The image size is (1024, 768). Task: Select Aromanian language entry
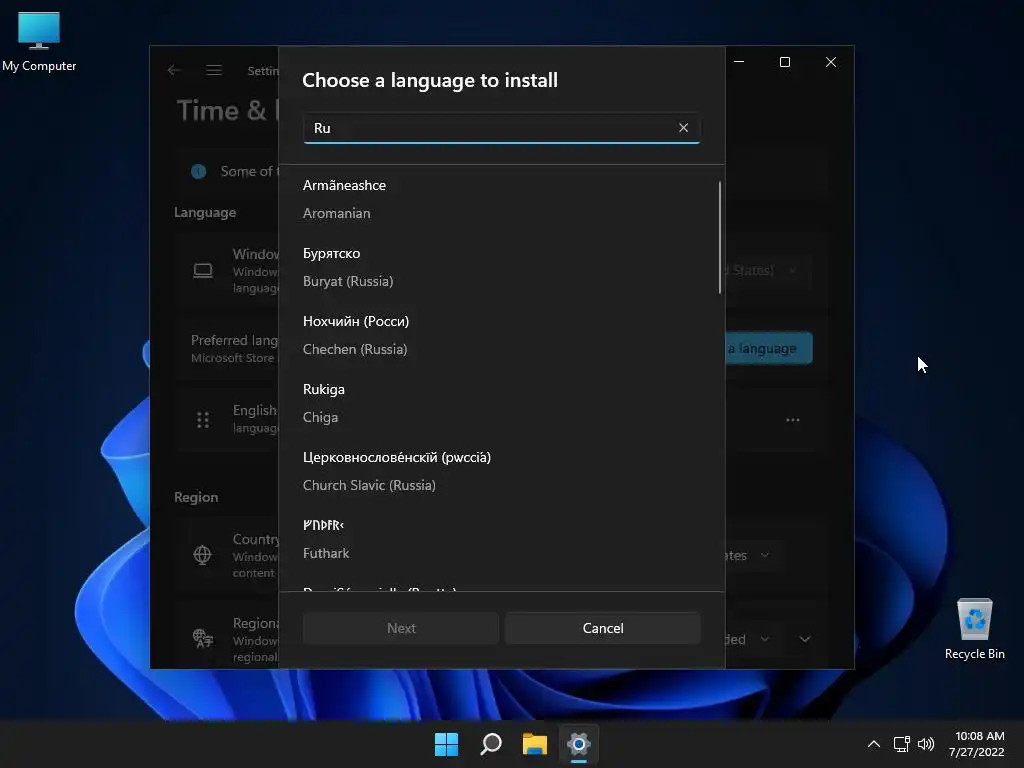click(501, 199)
